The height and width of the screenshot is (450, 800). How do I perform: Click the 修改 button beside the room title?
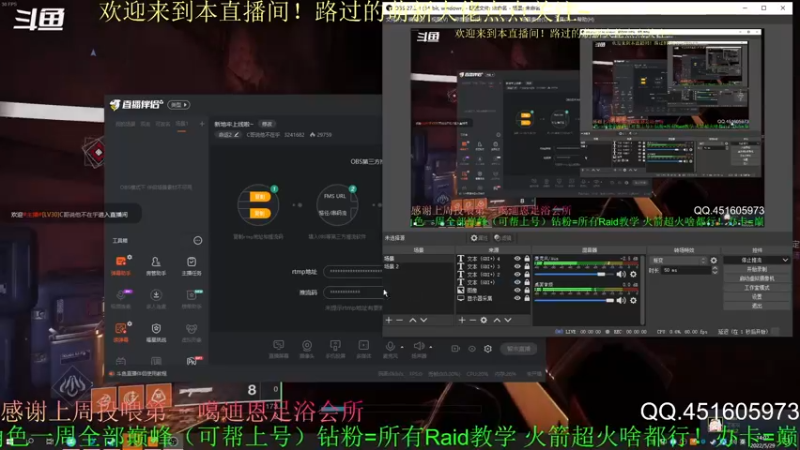267,124
